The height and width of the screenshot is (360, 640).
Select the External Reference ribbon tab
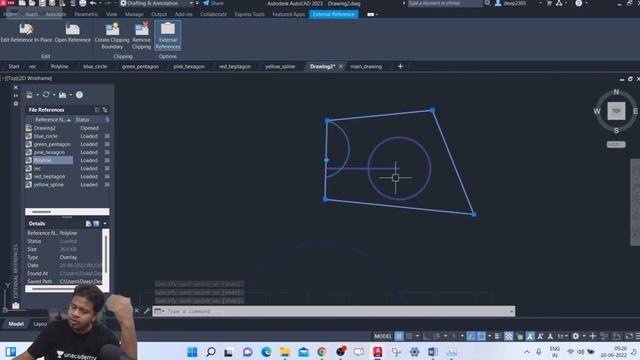tap(333, 14)
